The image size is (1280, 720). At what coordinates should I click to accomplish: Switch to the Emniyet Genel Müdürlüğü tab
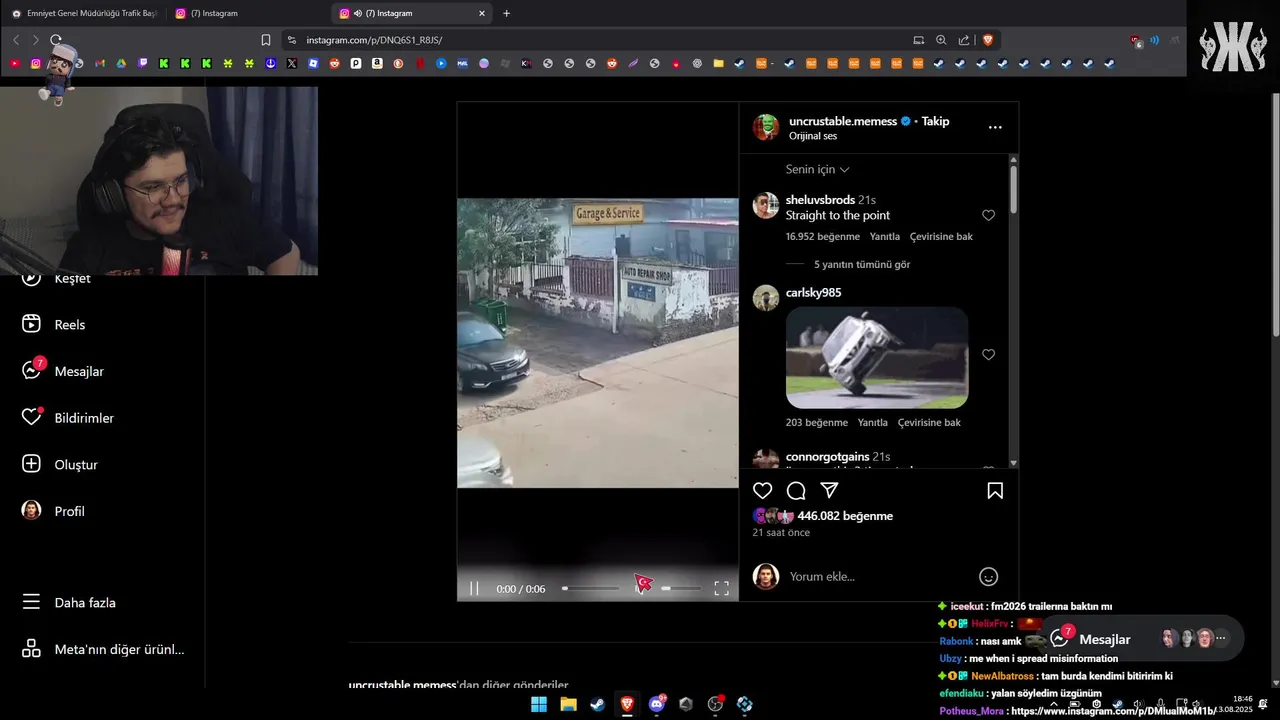pos(84,13)
